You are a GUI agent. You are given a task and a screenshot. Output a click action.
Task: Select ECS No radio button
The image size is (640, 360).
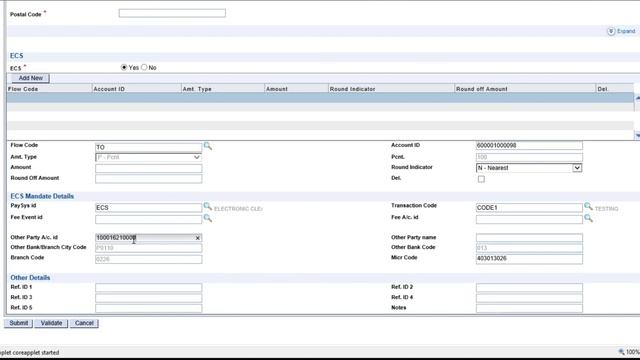(x=144, y=67)
